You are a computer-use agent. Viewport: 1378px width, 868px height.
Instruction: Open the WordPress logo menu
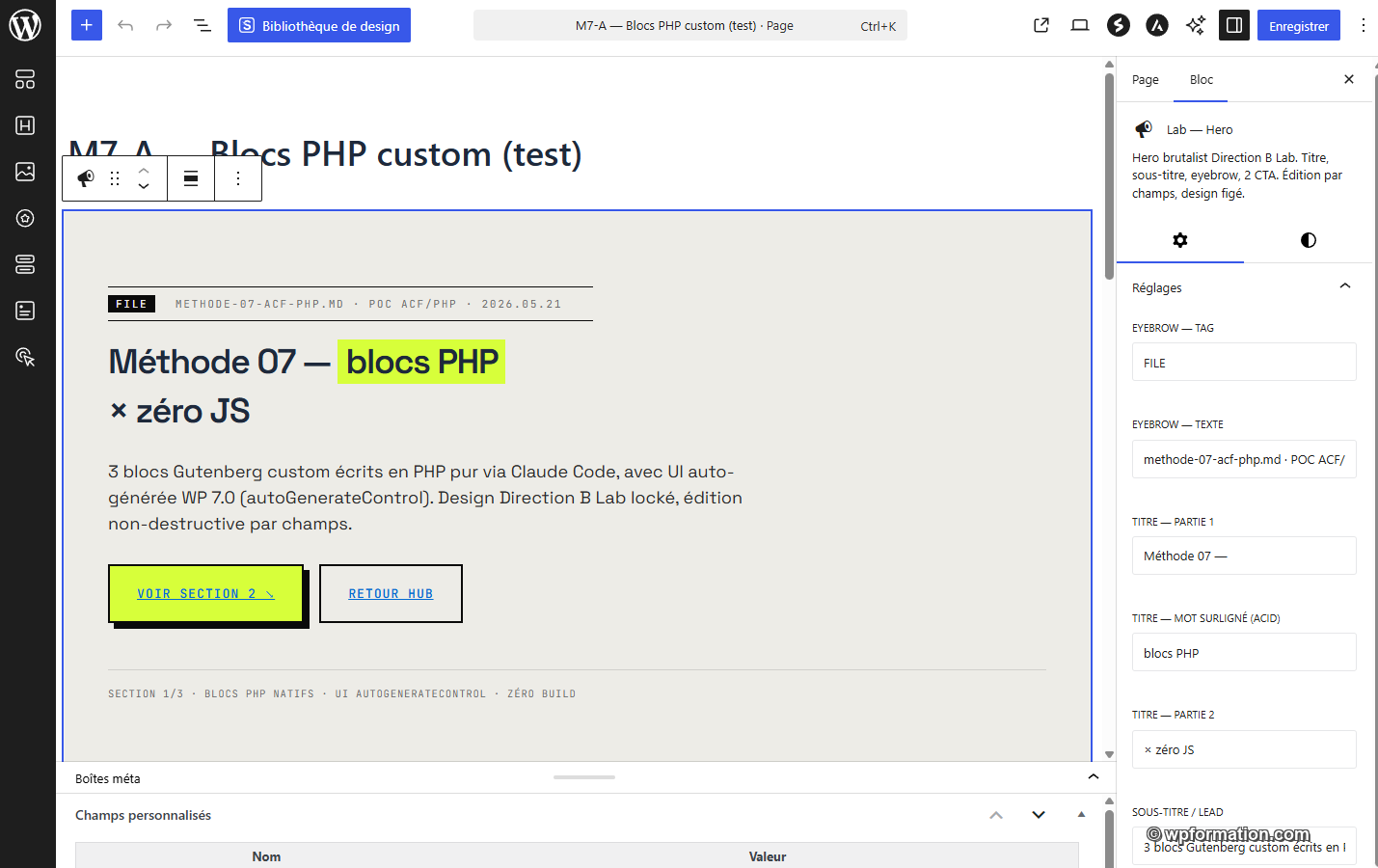tap(26, 26)
